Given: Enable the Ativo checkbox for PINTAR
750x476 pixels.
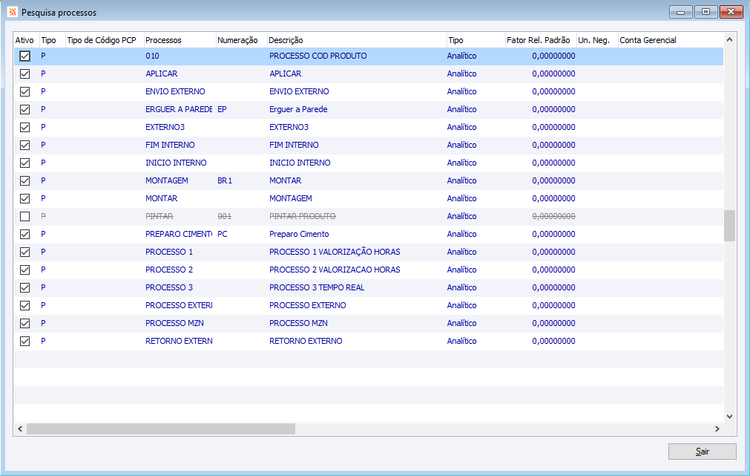Looking at the screenshot, I should point(25,217).
